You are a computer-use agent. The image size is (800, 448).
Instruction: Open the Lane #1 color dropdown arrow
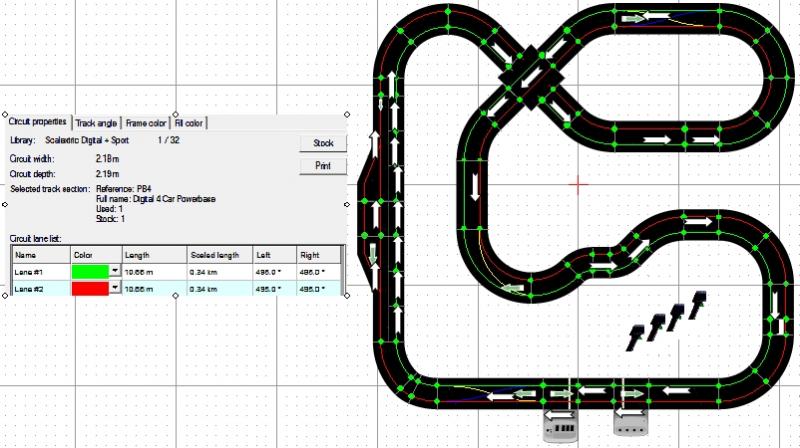(x=114, y=271)
